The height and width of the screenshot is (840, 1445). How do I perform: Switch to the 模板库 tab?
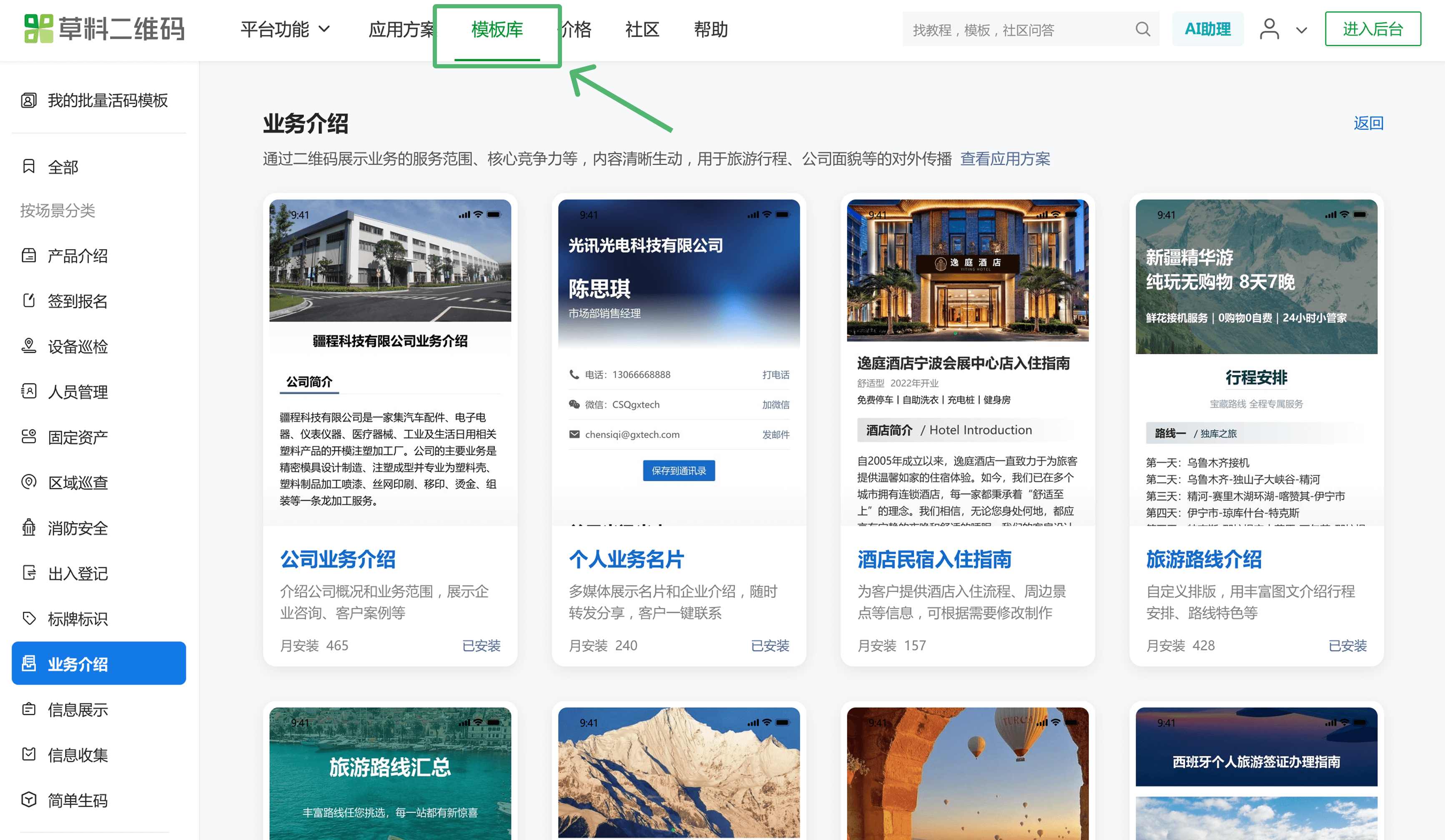[497, 29]
